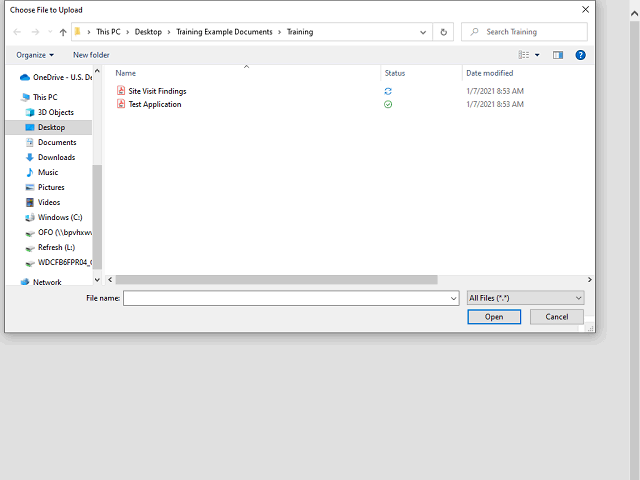Image resolution: width=640 pixels, height=480 pixels.
Task: Refresh the Training folder view
Action: [443, 32]
